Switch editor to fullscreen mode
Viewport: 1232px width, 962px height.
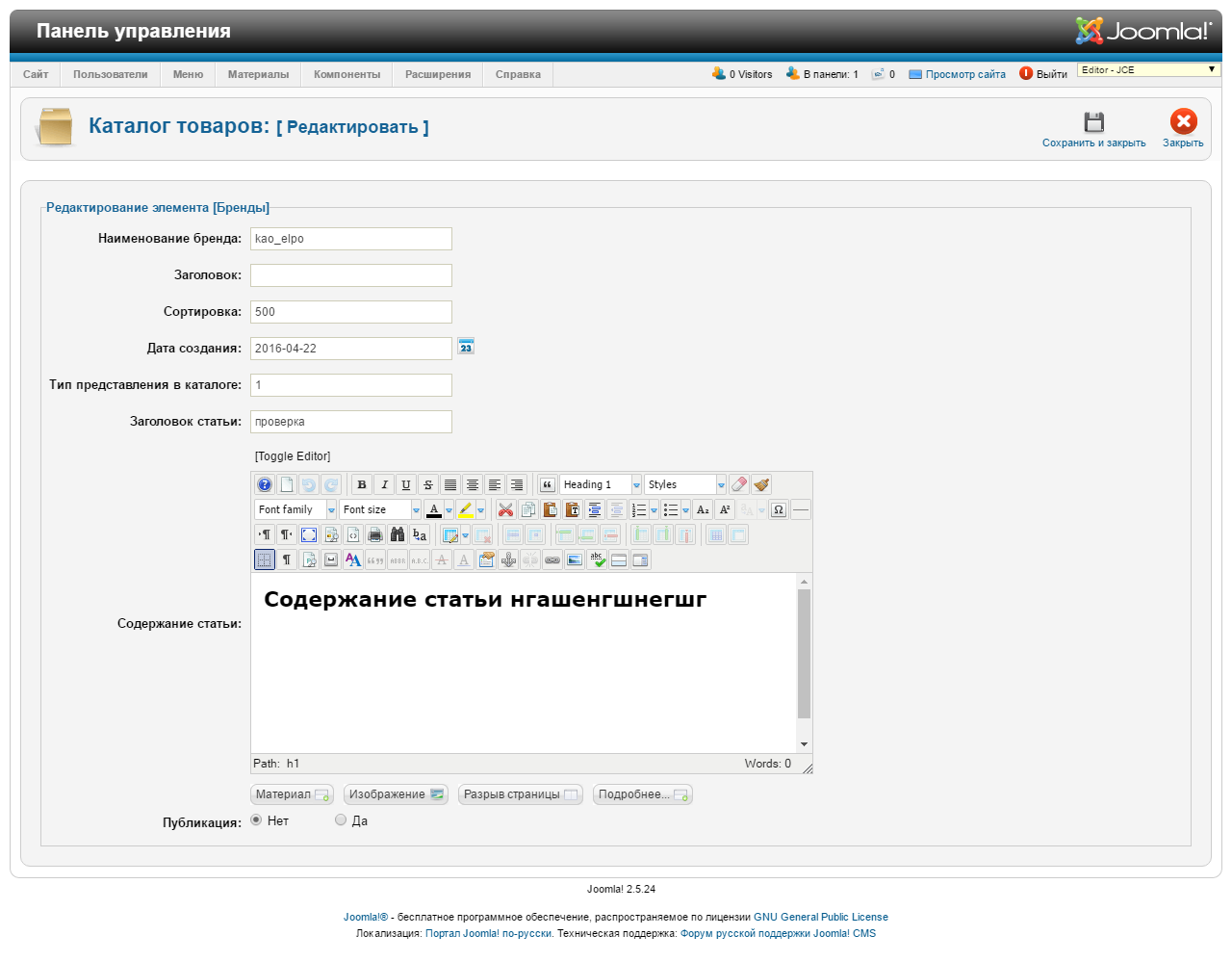[x=309, y=534]
